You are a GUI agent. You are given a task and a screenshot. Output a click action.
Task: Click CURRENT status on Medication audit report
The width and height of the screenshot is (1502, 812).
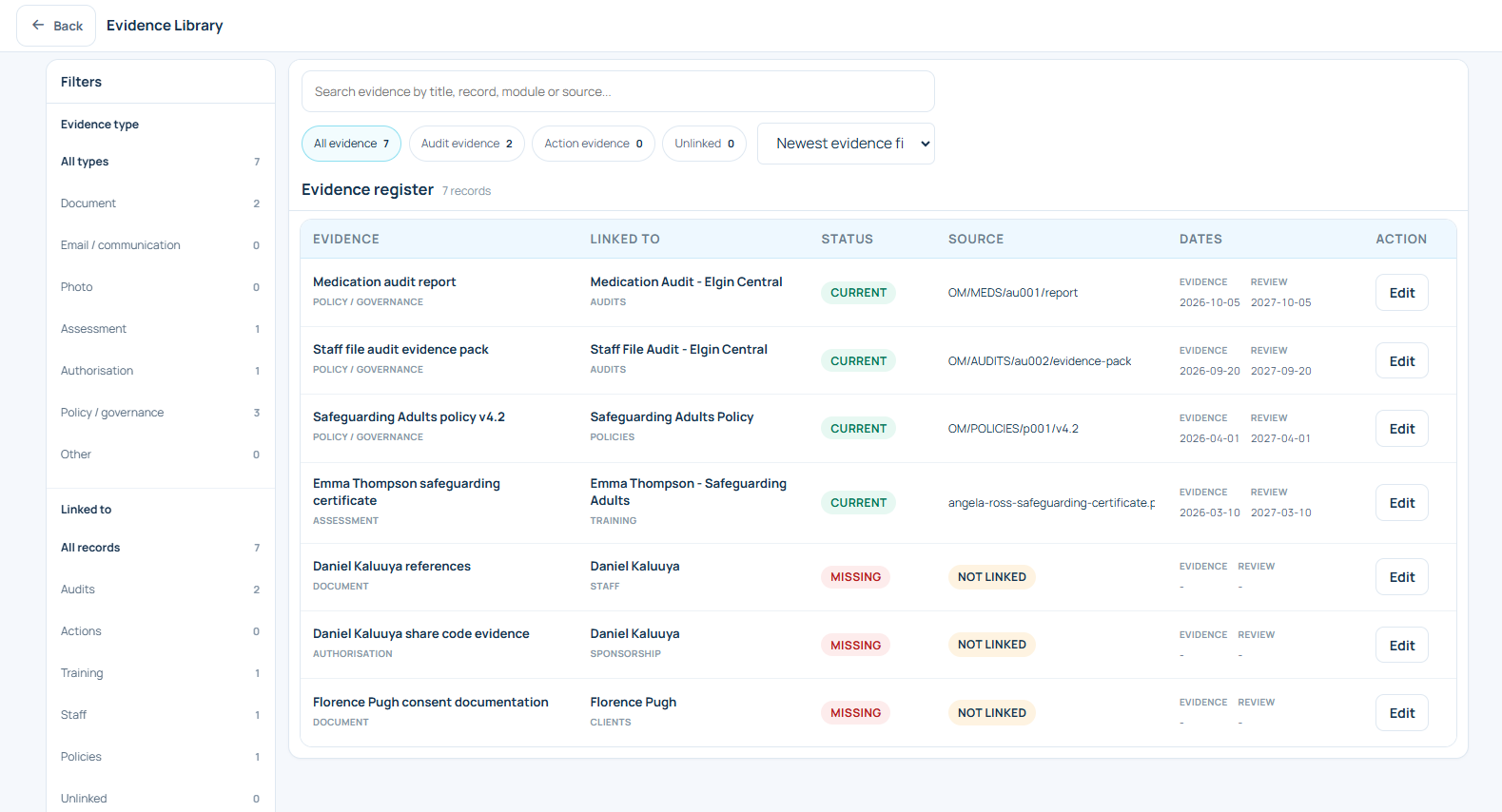(x=858, y=293)
